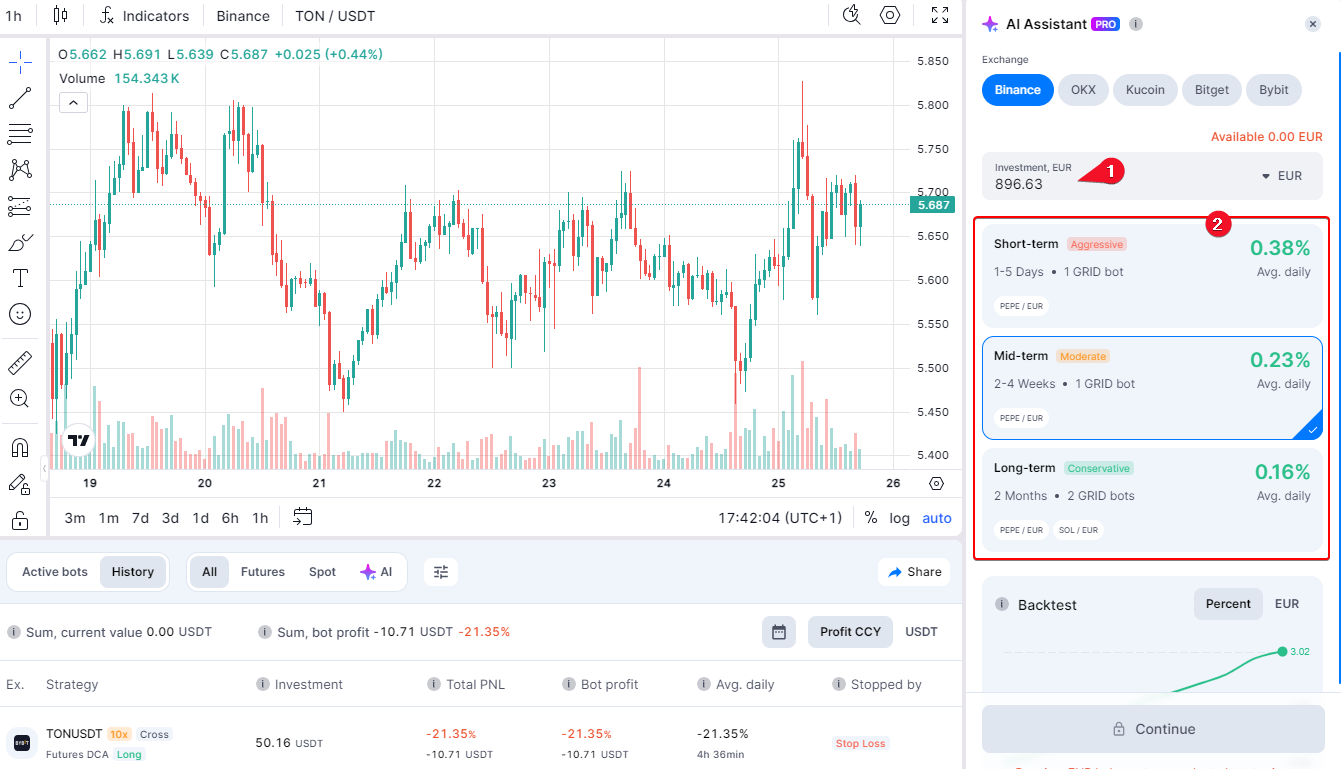Switch to the Active bots tab
The height and width of the screenshot is (769, 1341).
coord(55,572)
